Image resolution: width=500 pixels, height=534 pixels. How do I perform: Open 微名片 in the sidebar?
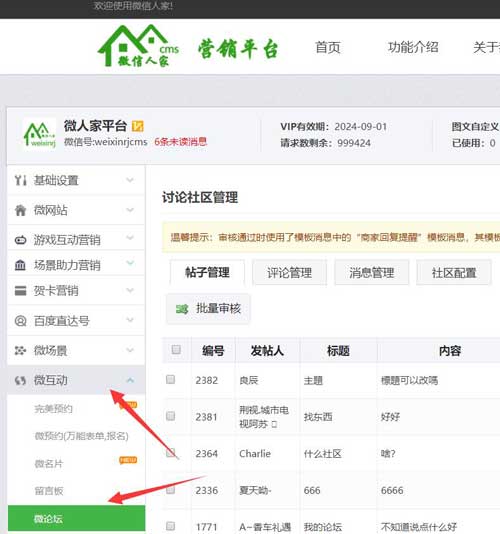tap(48, 464)
